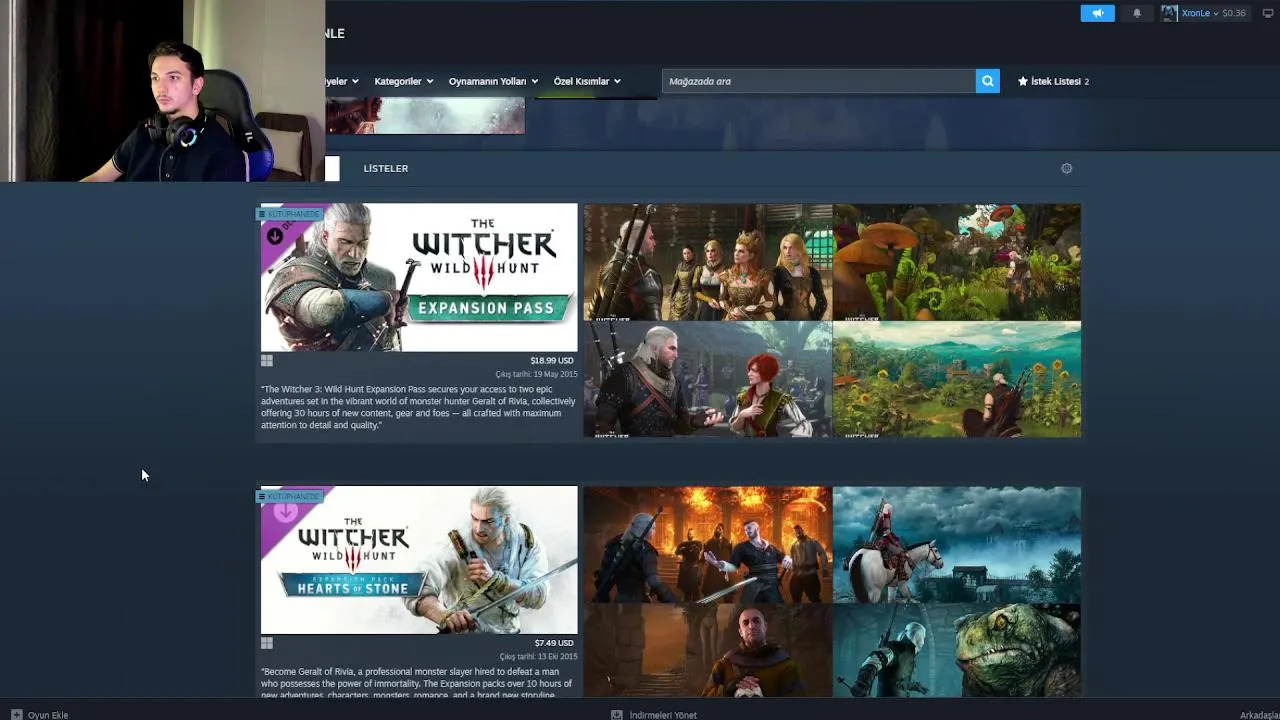1280x720 pixels.
Task: Click the $7.49 USD price
Action: click(x=554, y=643)
